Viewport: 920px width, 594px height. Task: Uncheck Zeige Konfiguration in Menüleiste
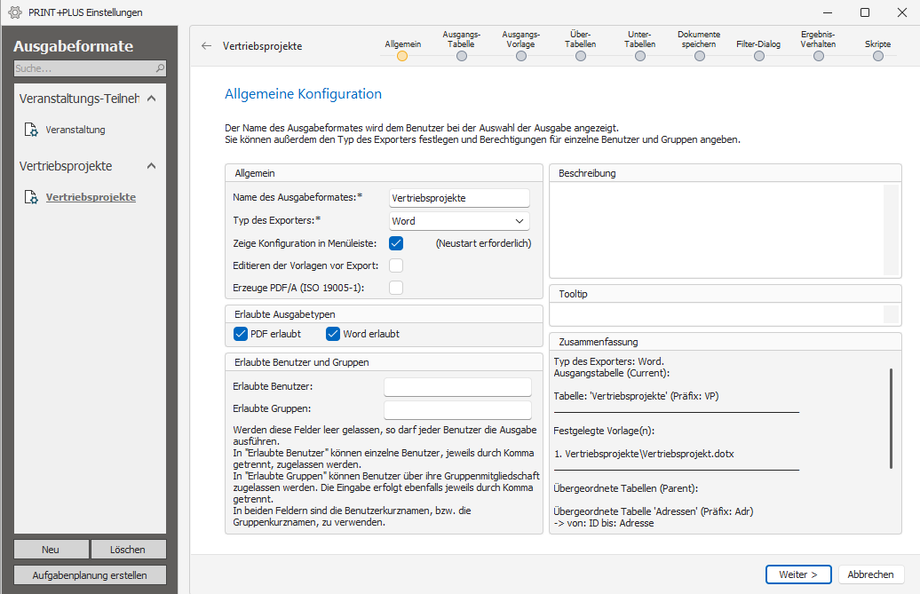[396, 243]
